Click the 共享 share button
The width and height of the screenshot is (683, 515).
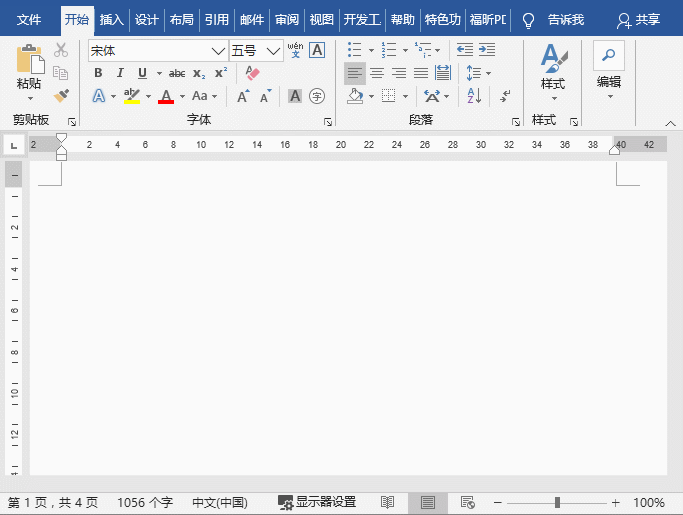click(638, 19)
